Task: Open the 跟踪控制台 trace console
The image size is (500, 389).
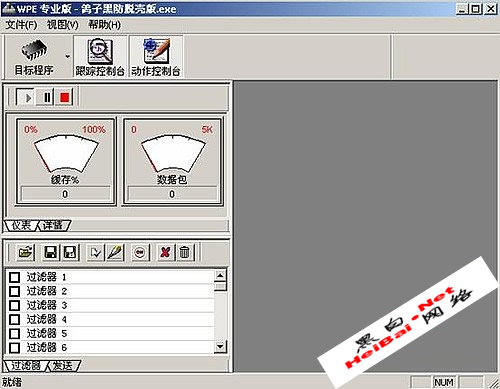Action: [x=100, y=57]
